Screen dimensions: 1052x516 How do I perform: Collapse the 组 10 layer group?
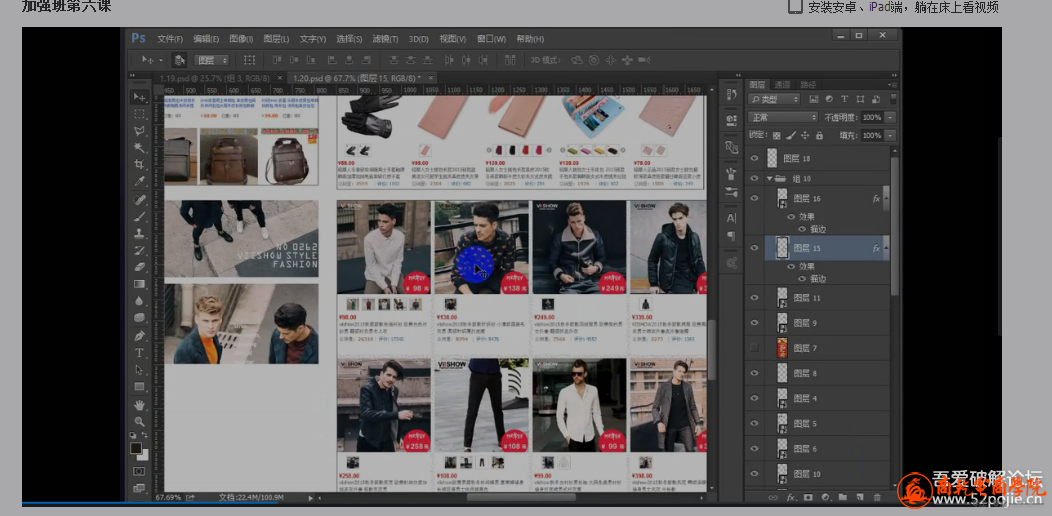(767, 179)
